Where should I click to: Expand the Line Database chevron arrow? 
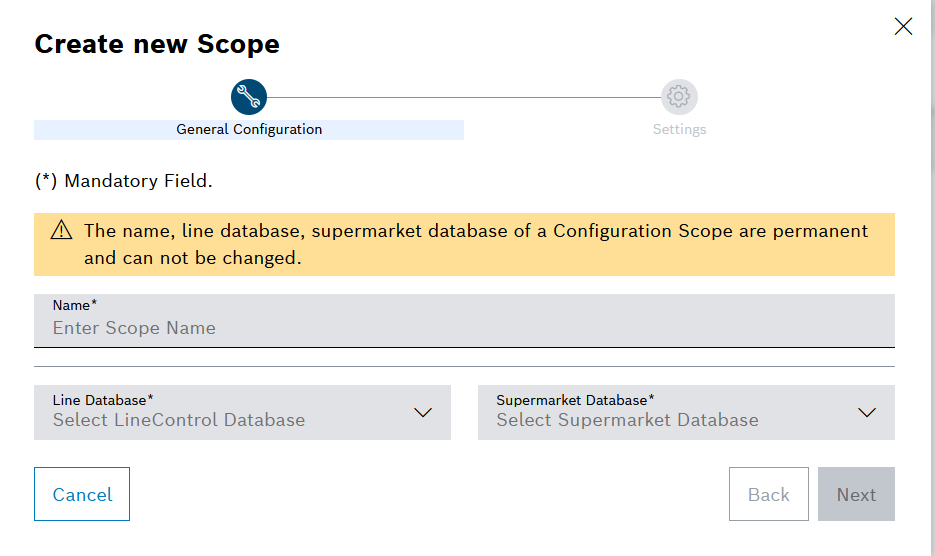[423, 412]
